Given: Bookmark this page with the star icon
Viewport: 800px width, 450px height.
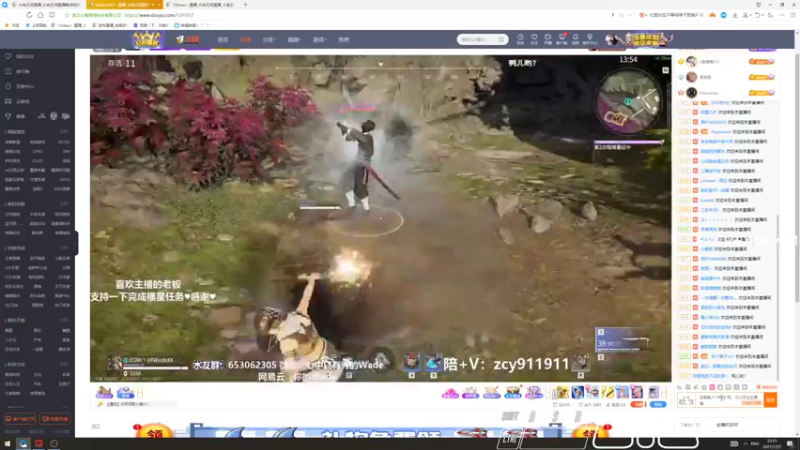Looking at the screenshot, I should pos(67,15).
